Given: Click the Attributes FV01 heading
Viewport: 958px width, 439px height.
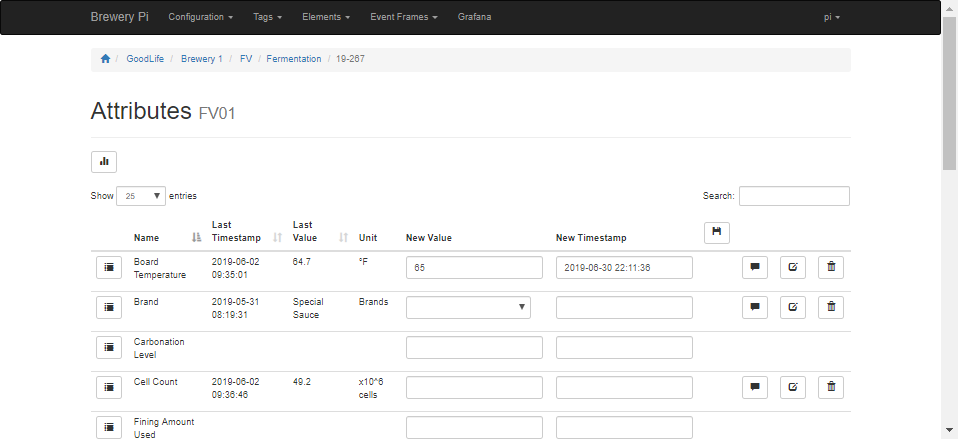Looking at the screenshot, I should pyautogui.click(x=163, y=111).
